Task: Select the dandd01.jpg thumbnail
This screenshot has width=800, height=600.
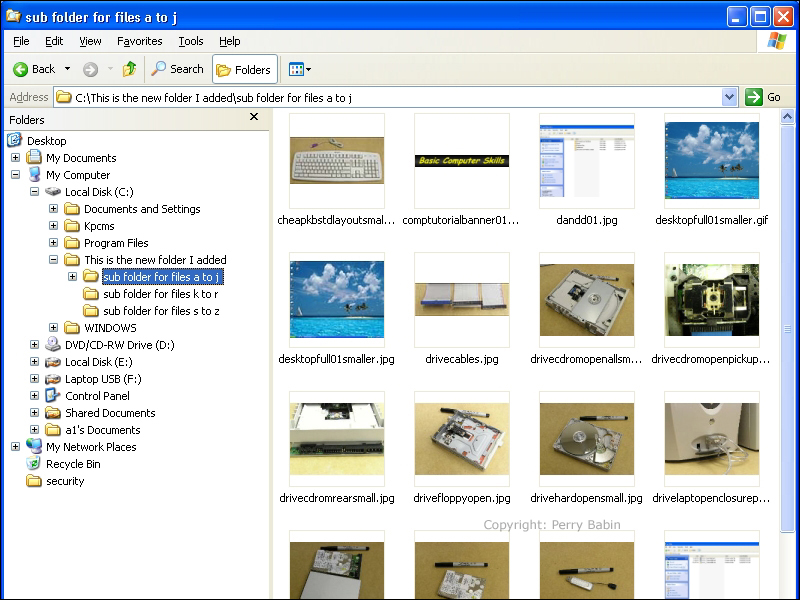Action: [x=587, y=161]
